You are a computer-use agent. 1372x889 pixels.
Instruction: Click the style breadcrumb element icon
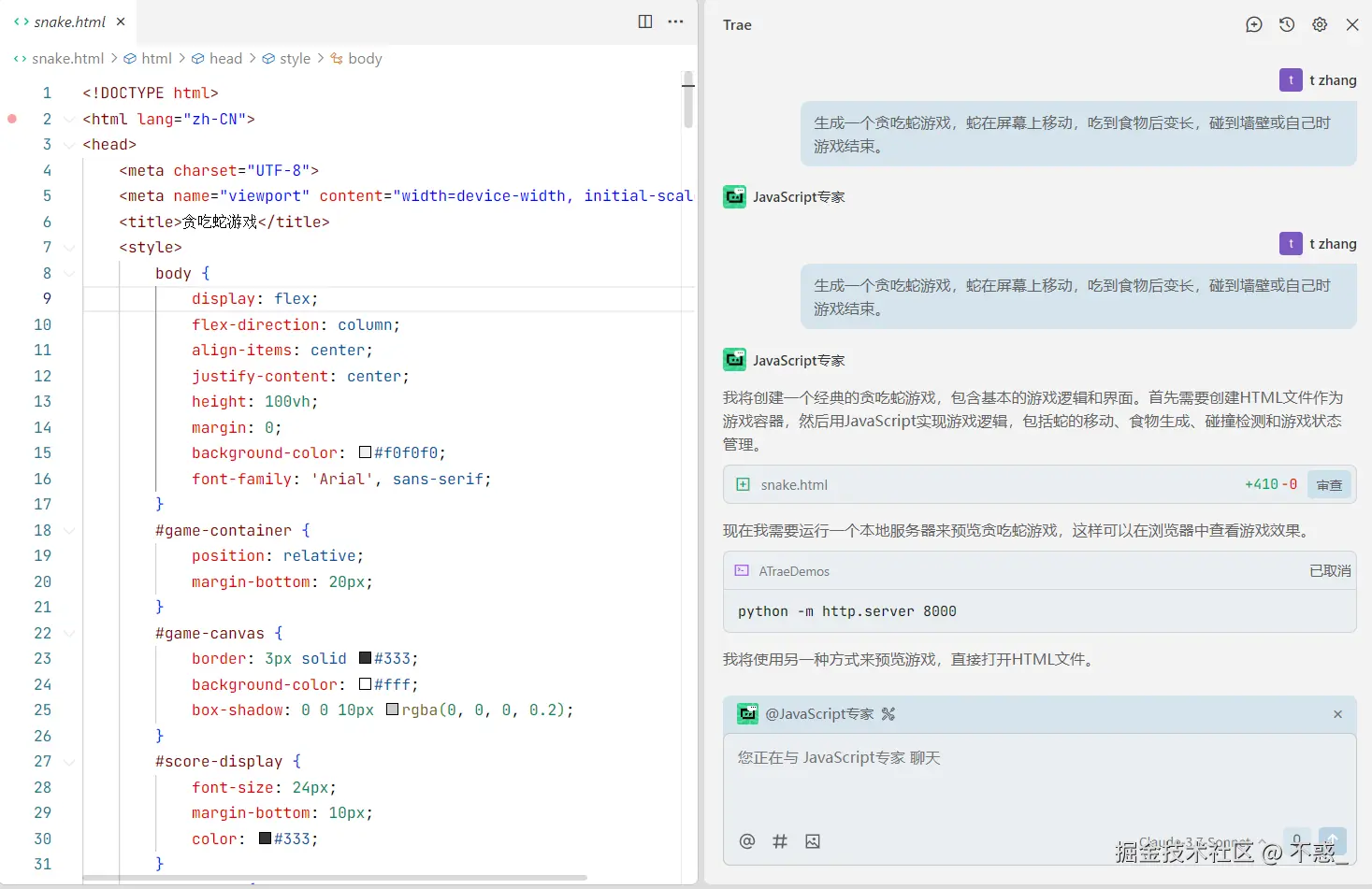[x=268, y=58]
